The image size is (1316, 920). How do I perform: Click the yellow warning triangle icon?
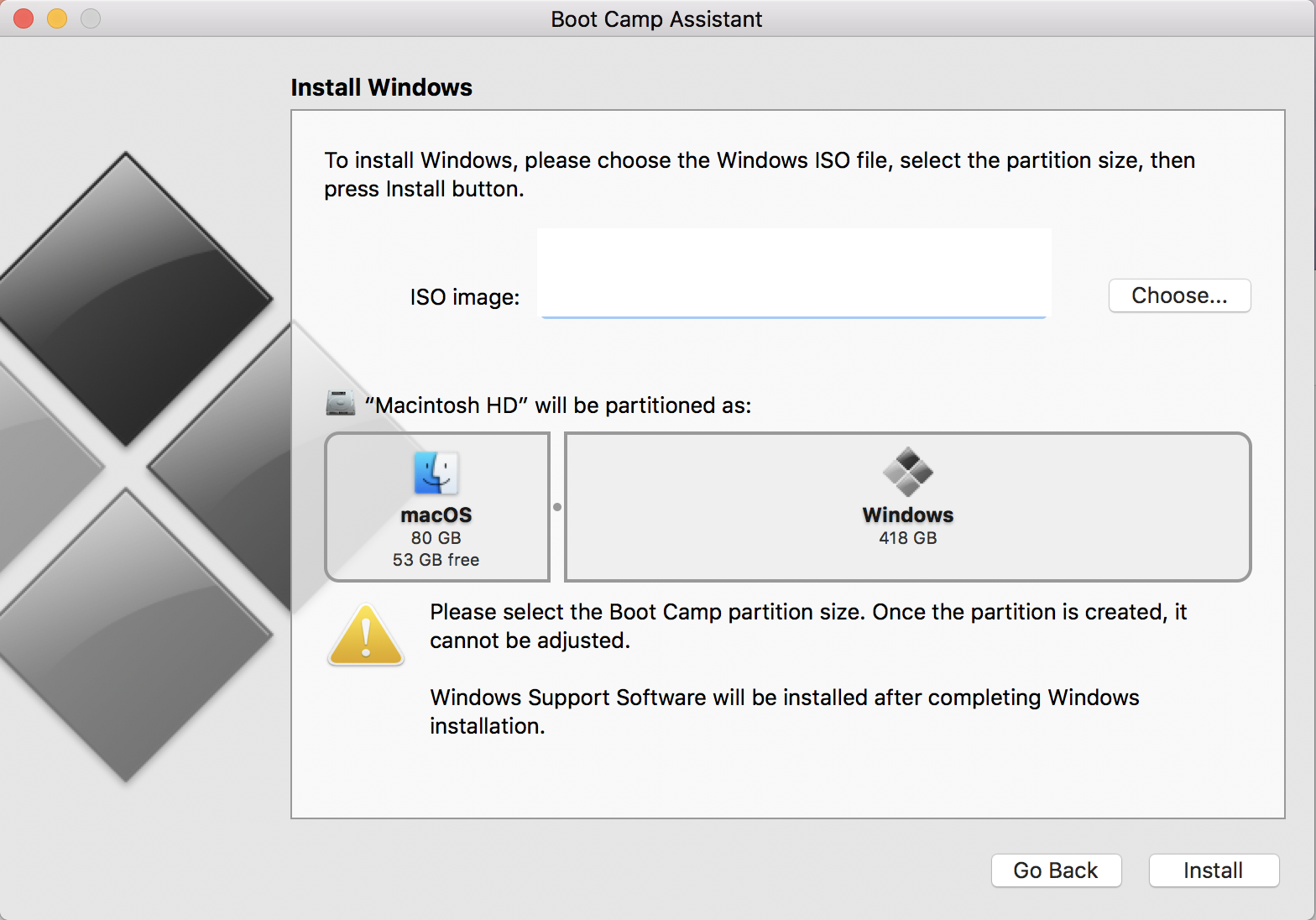click(x=366, y=635)
